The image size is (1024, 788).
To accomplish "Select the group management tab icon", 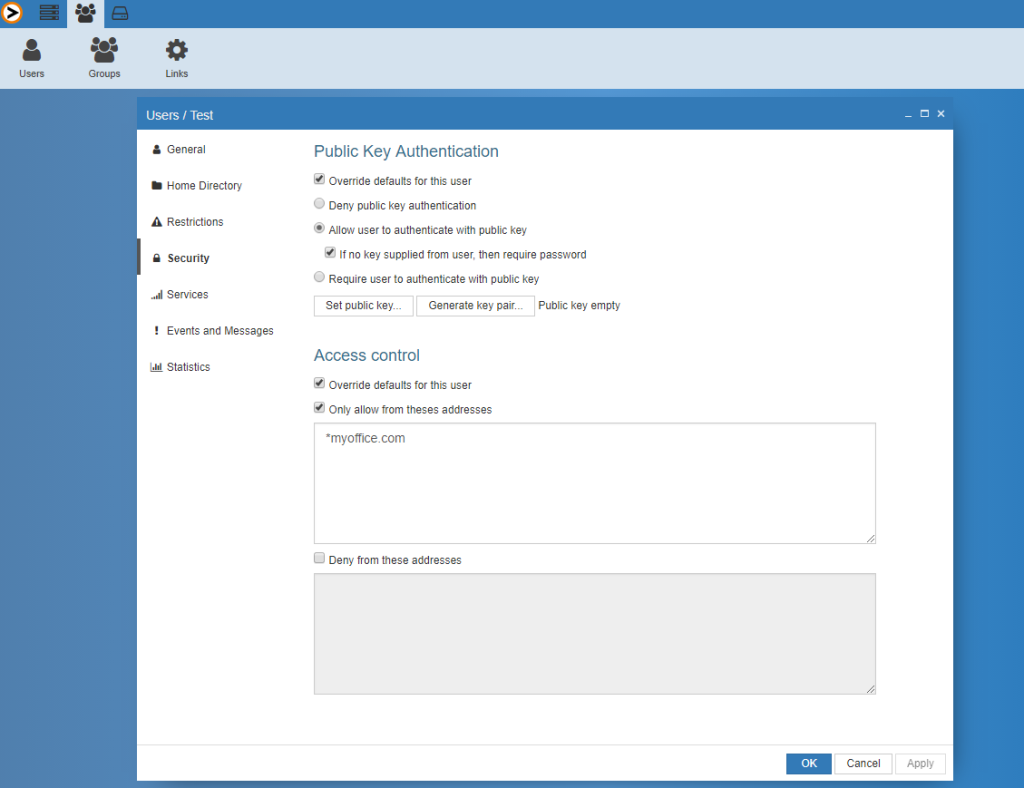I will click(x=84, y=13).
